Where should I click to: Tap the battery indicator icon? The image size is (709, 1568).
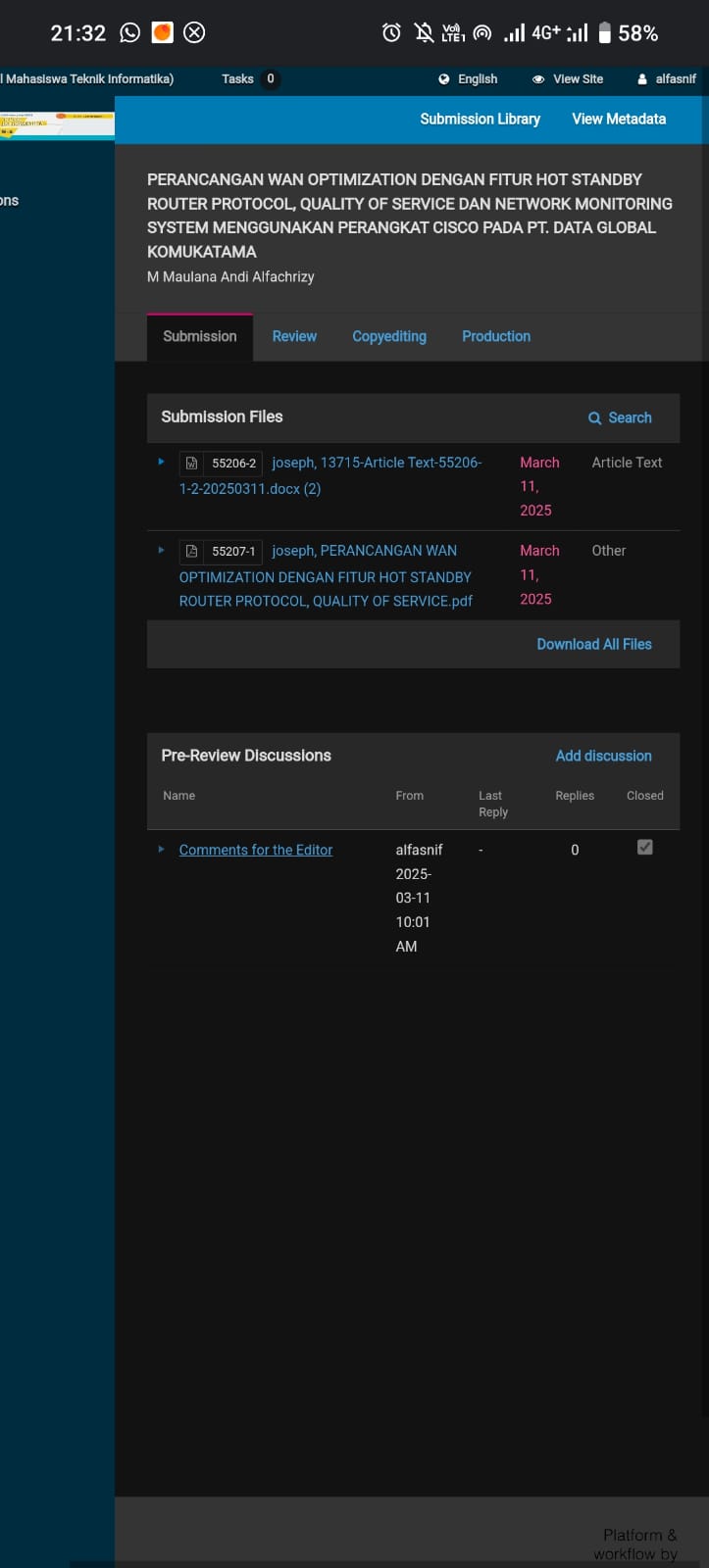coord(605,32)
